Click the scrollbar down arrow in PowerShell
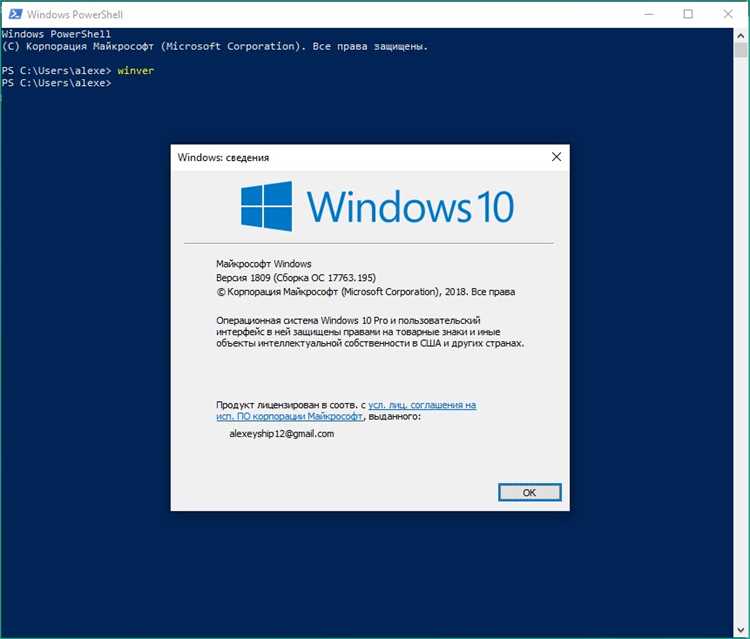Screen dimensions: 750x639 coord(740,630)
